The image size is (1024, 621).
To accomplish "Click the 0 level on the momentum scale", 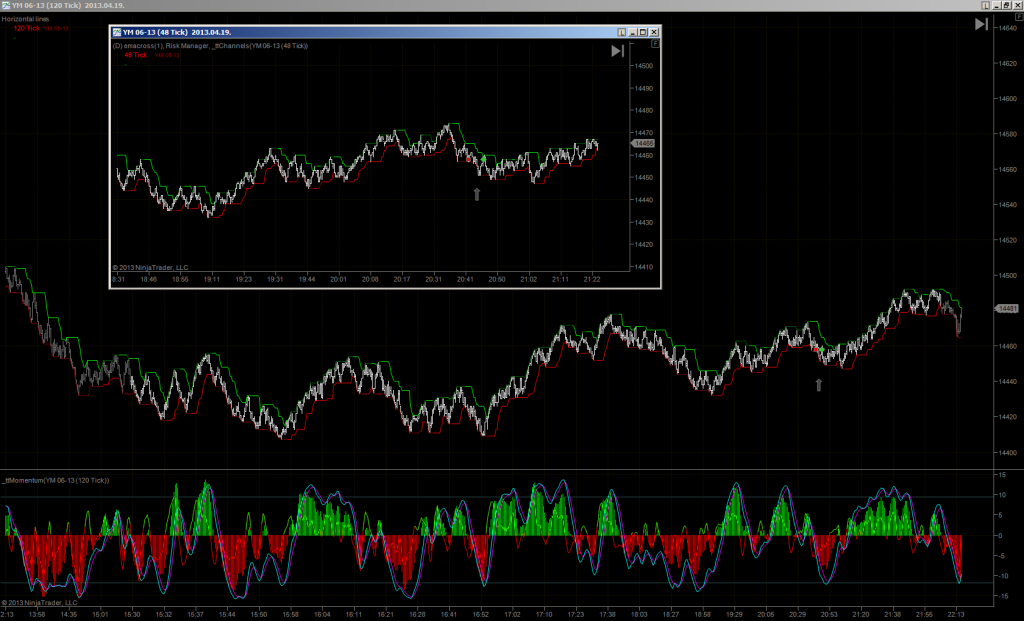I will point(1000,535).
